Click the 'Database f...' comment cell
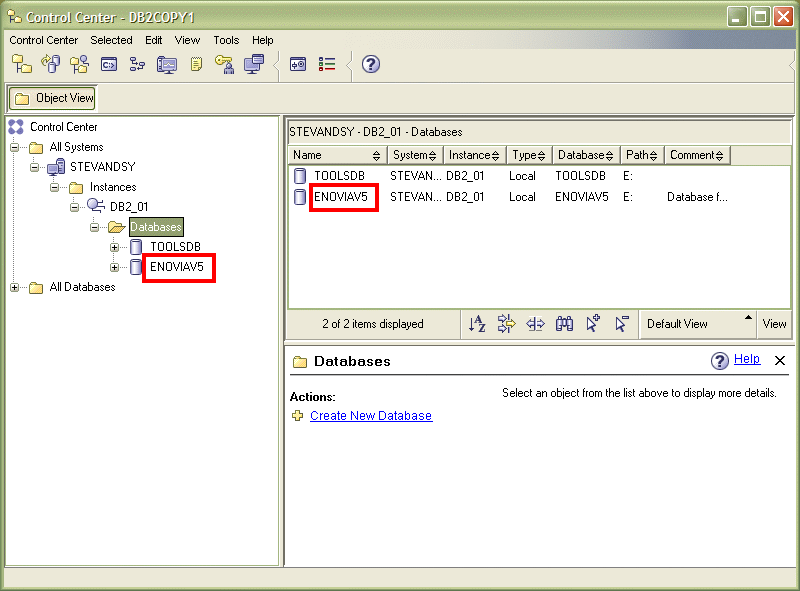Screen dimensions: 800x591 pos(697,197)
